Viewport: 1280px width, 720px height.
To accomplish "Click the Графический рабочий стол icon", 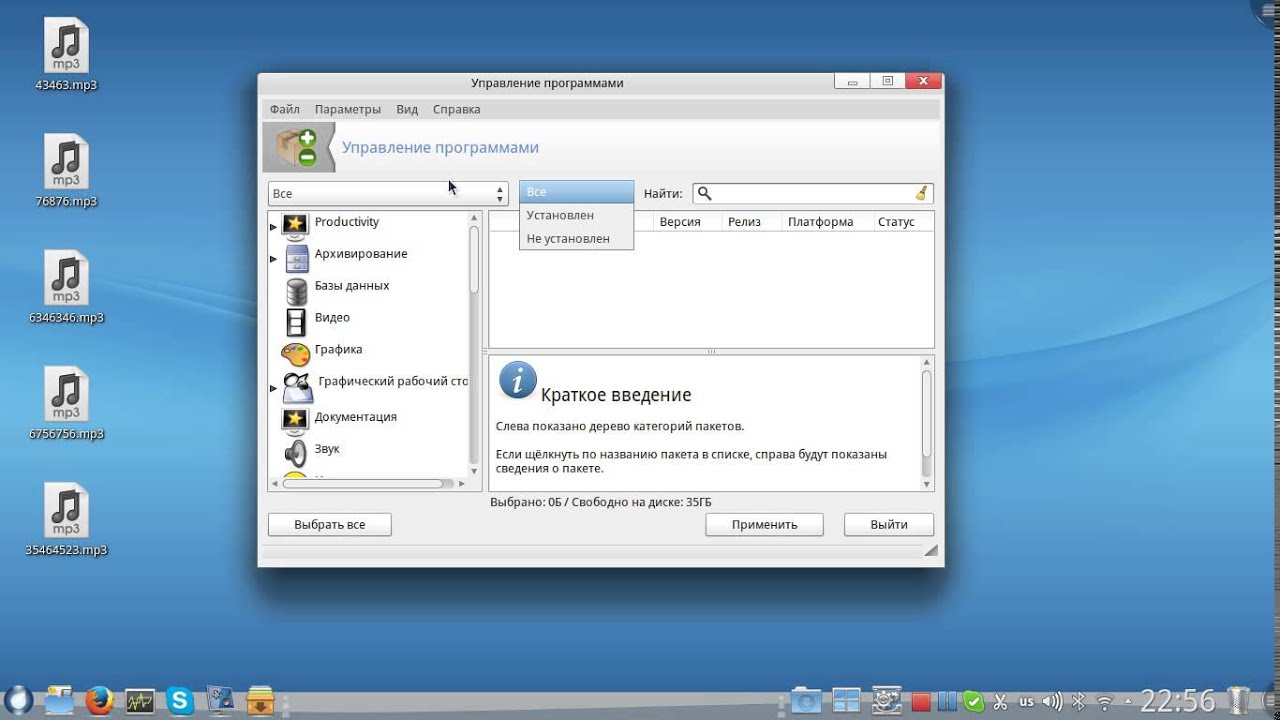I will (x=297, y=386).
